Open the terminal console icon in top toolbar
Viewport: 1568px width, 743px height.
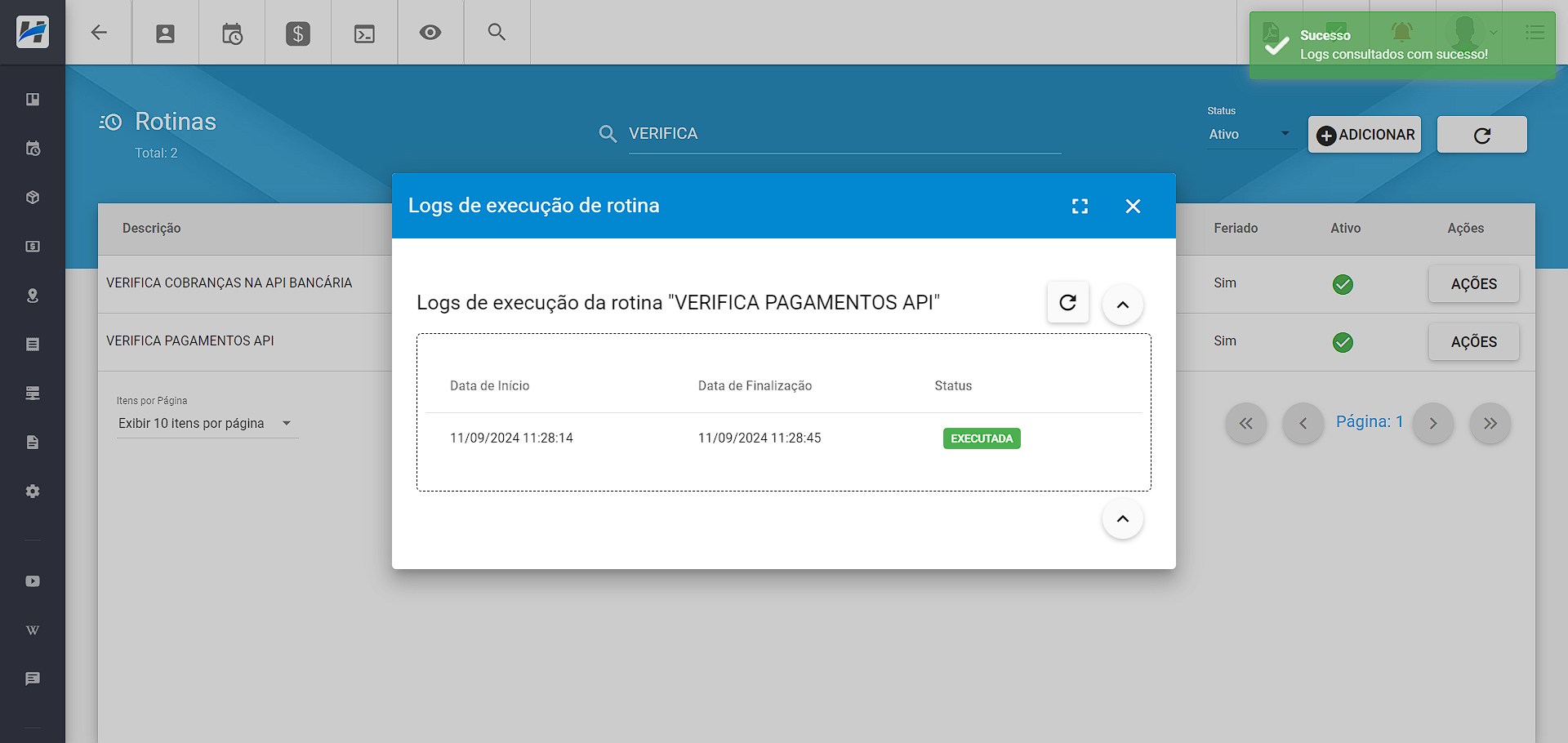click(x=364, y=33)
